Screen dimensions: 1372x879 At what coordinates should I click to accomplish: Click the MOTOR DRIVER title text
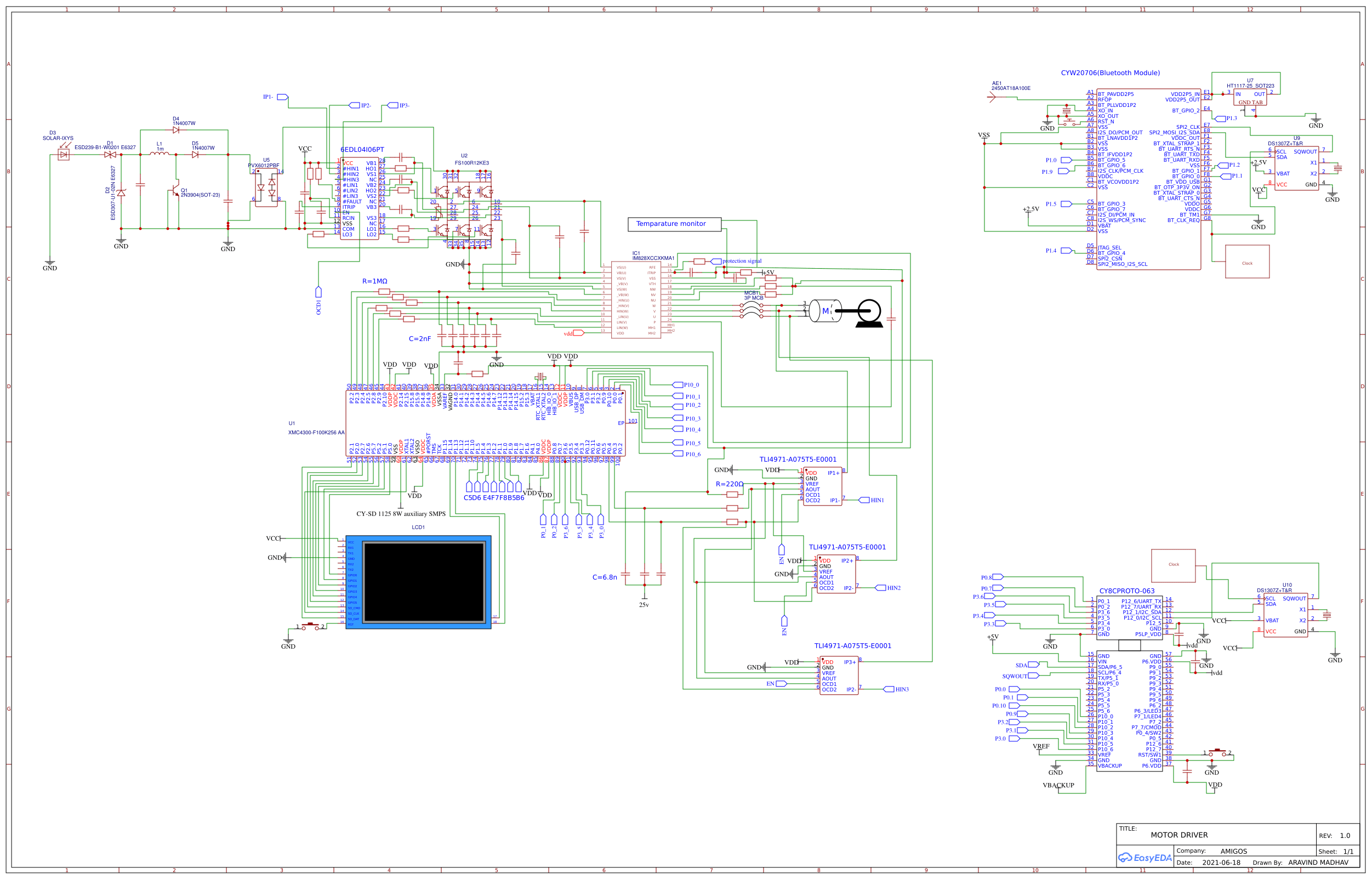coord(1180,835)
